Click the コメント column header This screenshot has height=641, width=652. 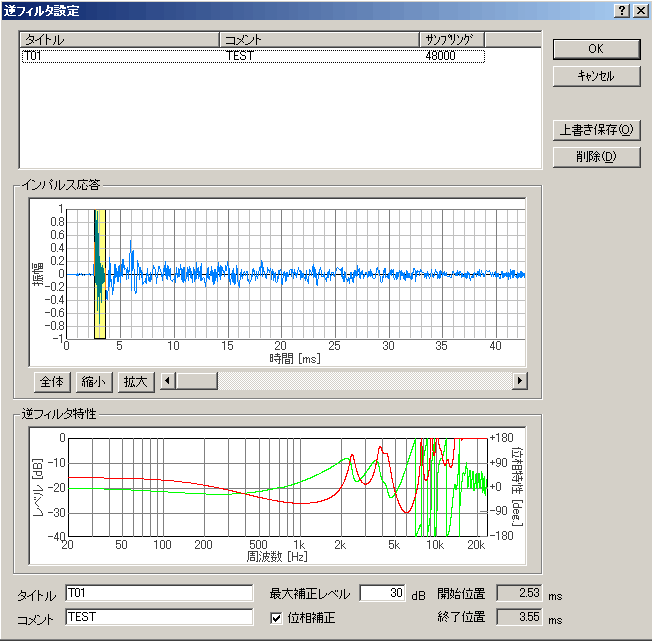pos(319,40)
